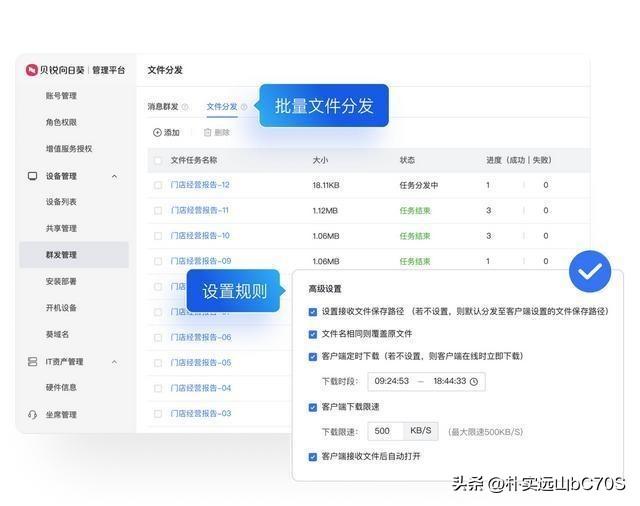Uncheck 客户端定时下载 option

313,357
